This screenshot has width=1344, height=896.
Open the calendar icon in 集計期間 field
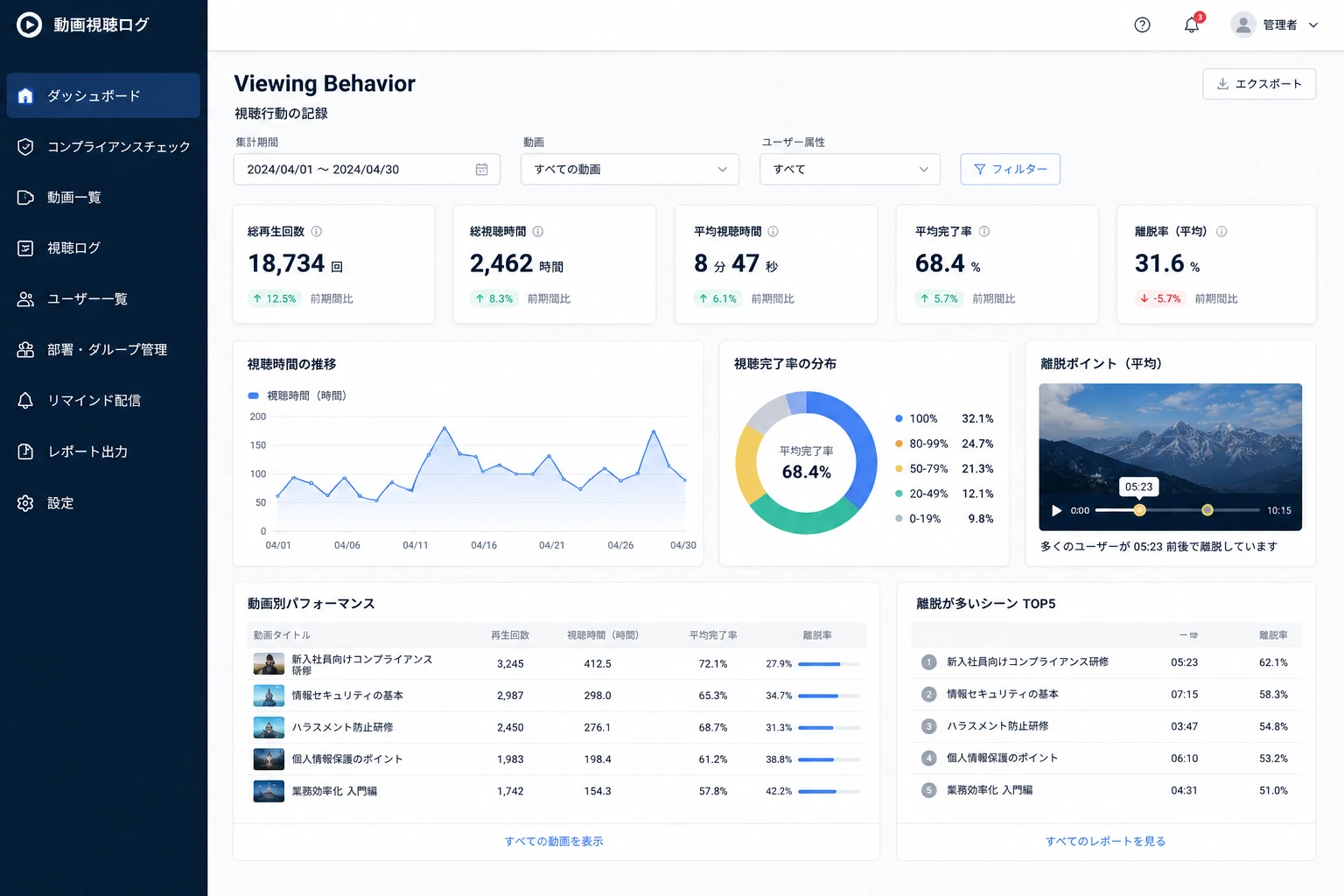(x=481, y=169)
